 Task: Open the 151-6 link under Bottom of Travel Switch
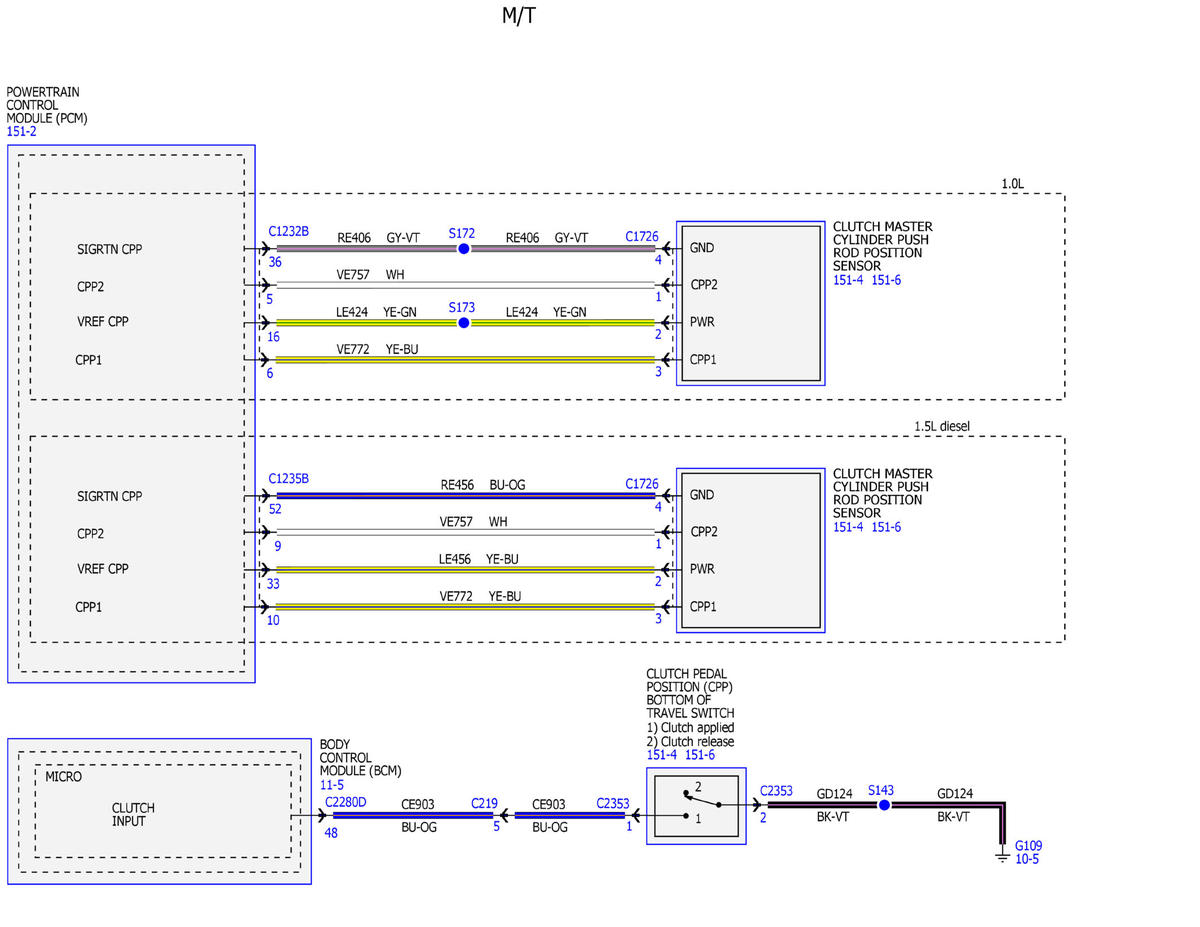699,755
